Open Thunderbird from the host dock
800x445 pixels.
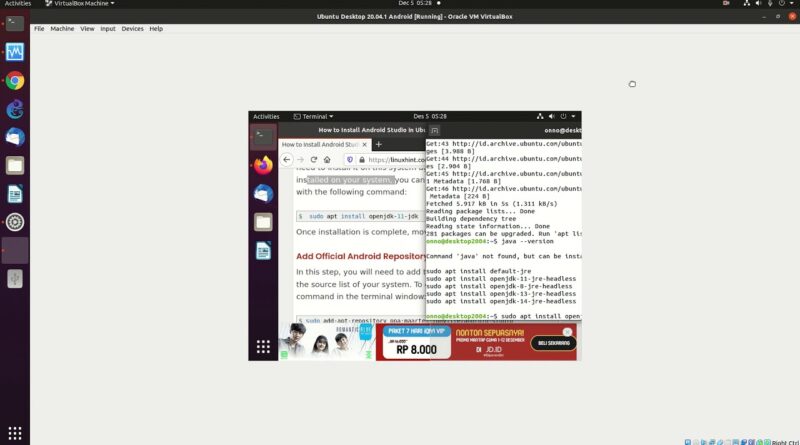click(x=15, y=137)
